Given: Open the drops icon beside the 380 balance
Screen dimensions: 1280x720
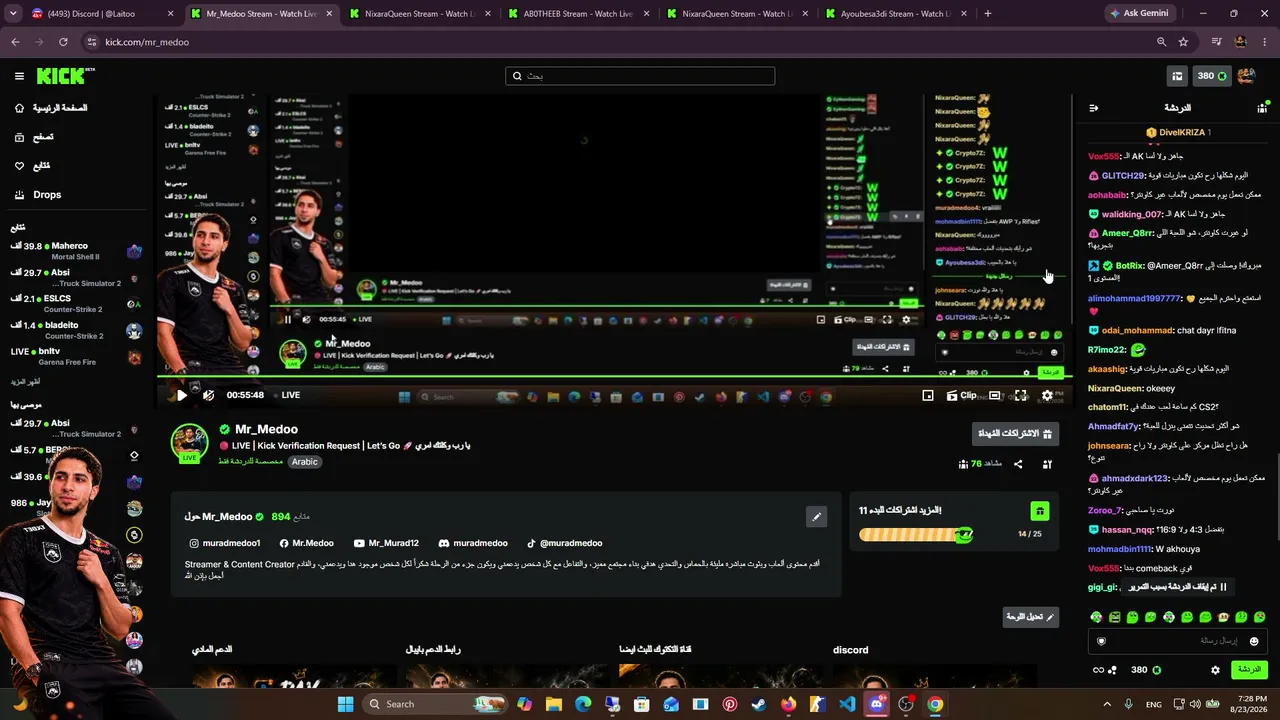Looking at the screenshot, I should [x=1177, y=76].
